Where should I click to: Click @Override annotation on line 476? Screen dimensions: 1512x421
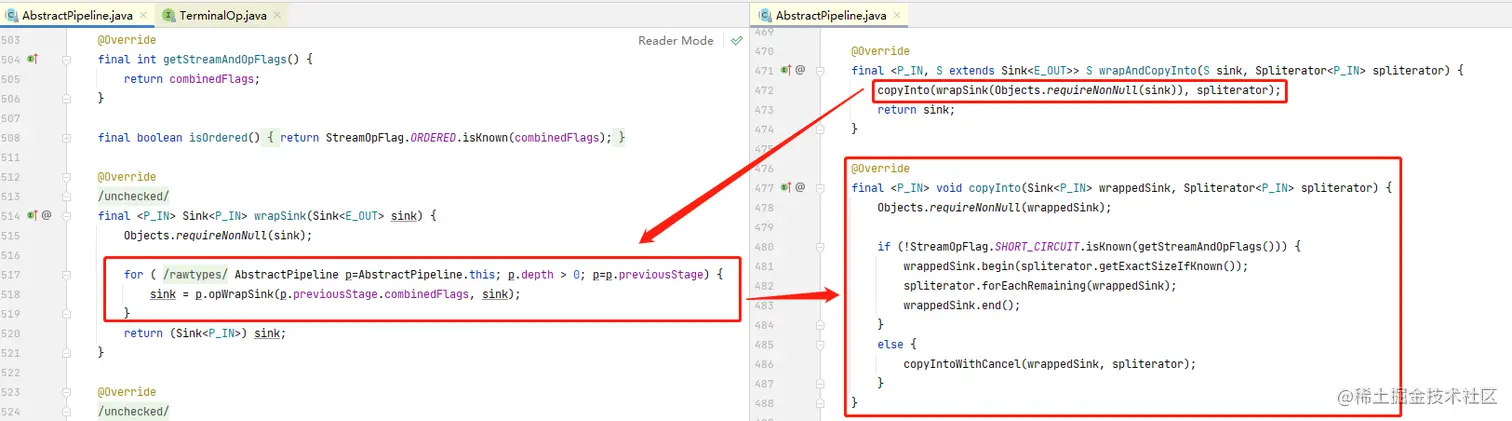(881, 168)
